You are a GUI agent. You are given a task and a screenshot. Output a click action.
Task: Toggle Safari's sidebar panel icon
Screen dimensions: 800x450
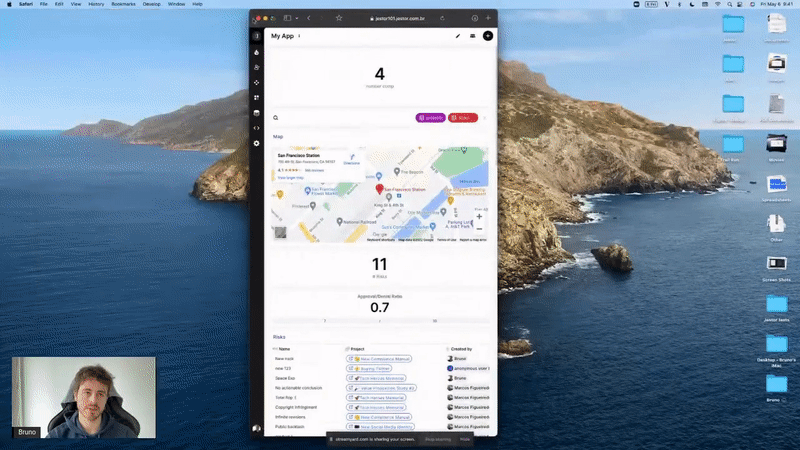tap(287, 18)
